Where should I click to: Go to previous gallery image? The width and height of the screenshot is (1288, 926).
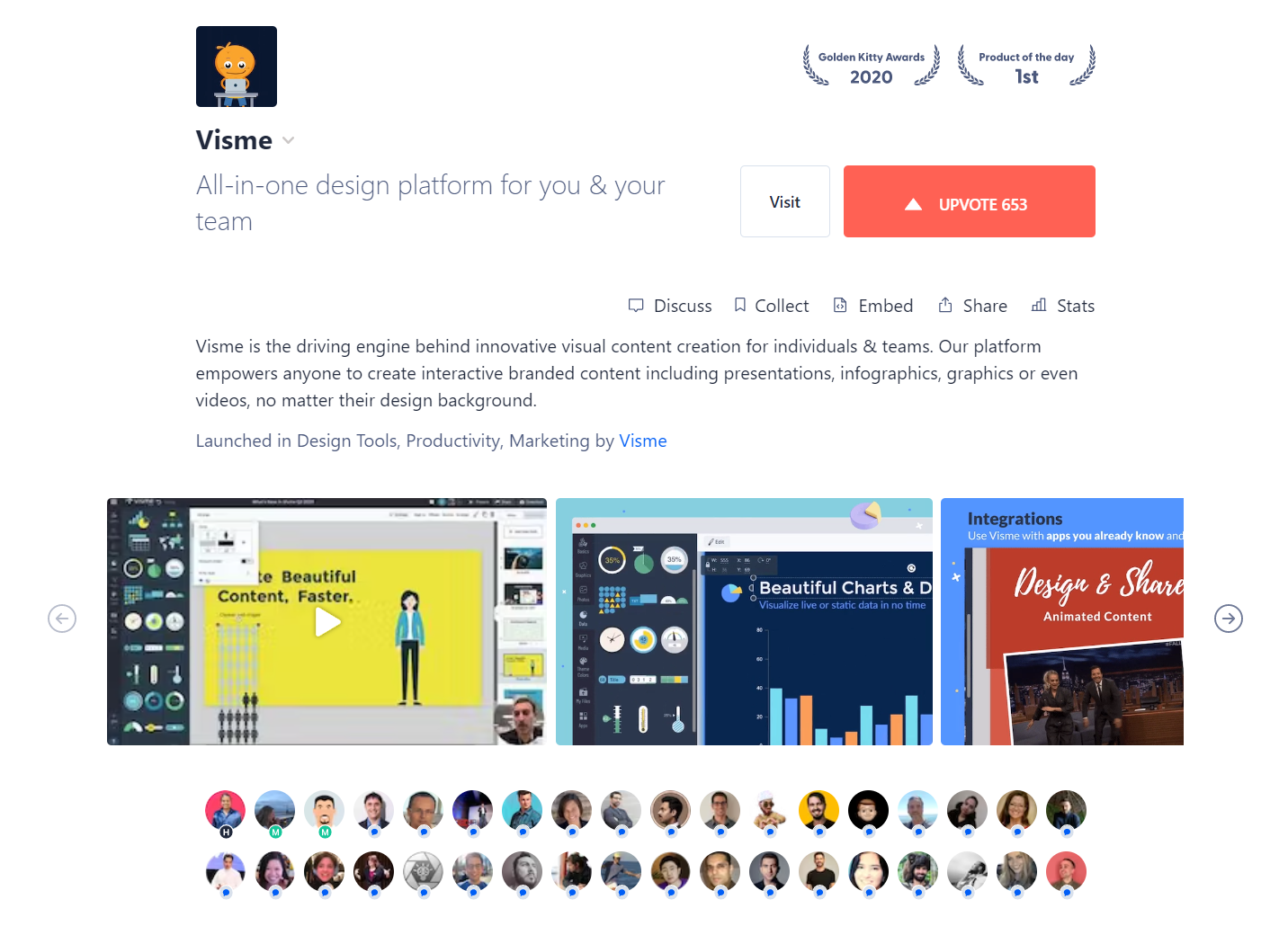click(x=62, y=619)
